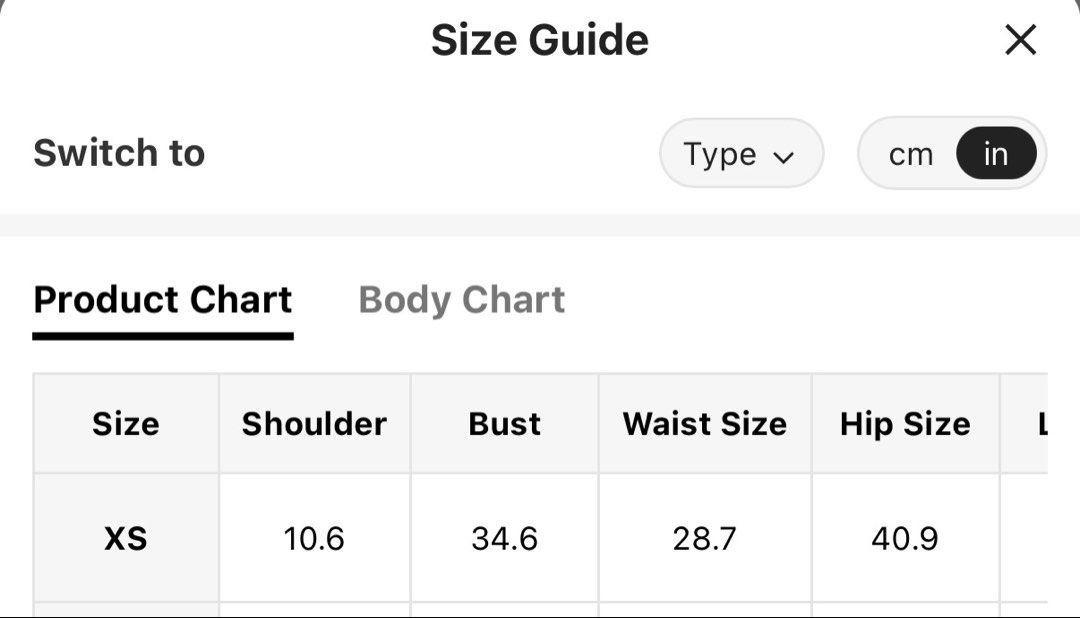Click the XS hip value 40.9
1080x618 pixels.
tap(905, 538)
